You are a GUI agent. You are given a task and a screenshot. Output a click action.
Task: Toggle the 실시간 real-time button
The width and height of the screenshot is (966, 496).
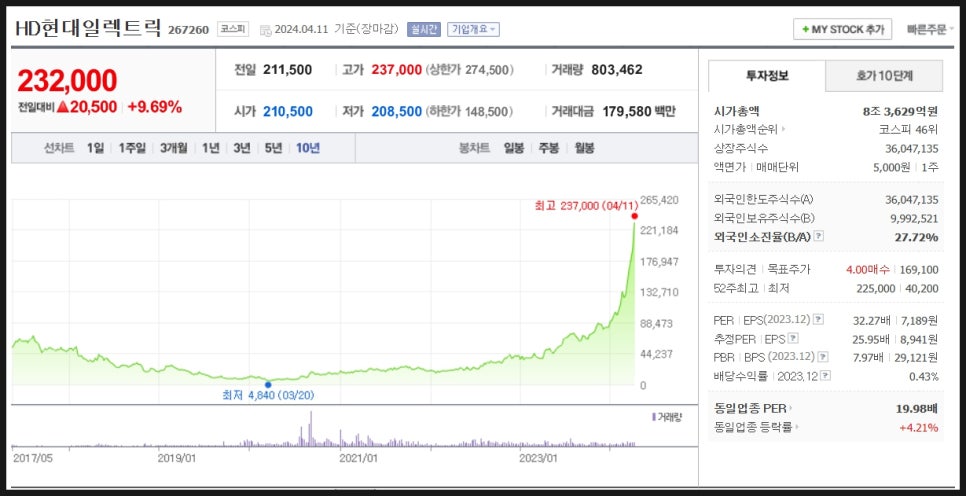coord(424,29)
